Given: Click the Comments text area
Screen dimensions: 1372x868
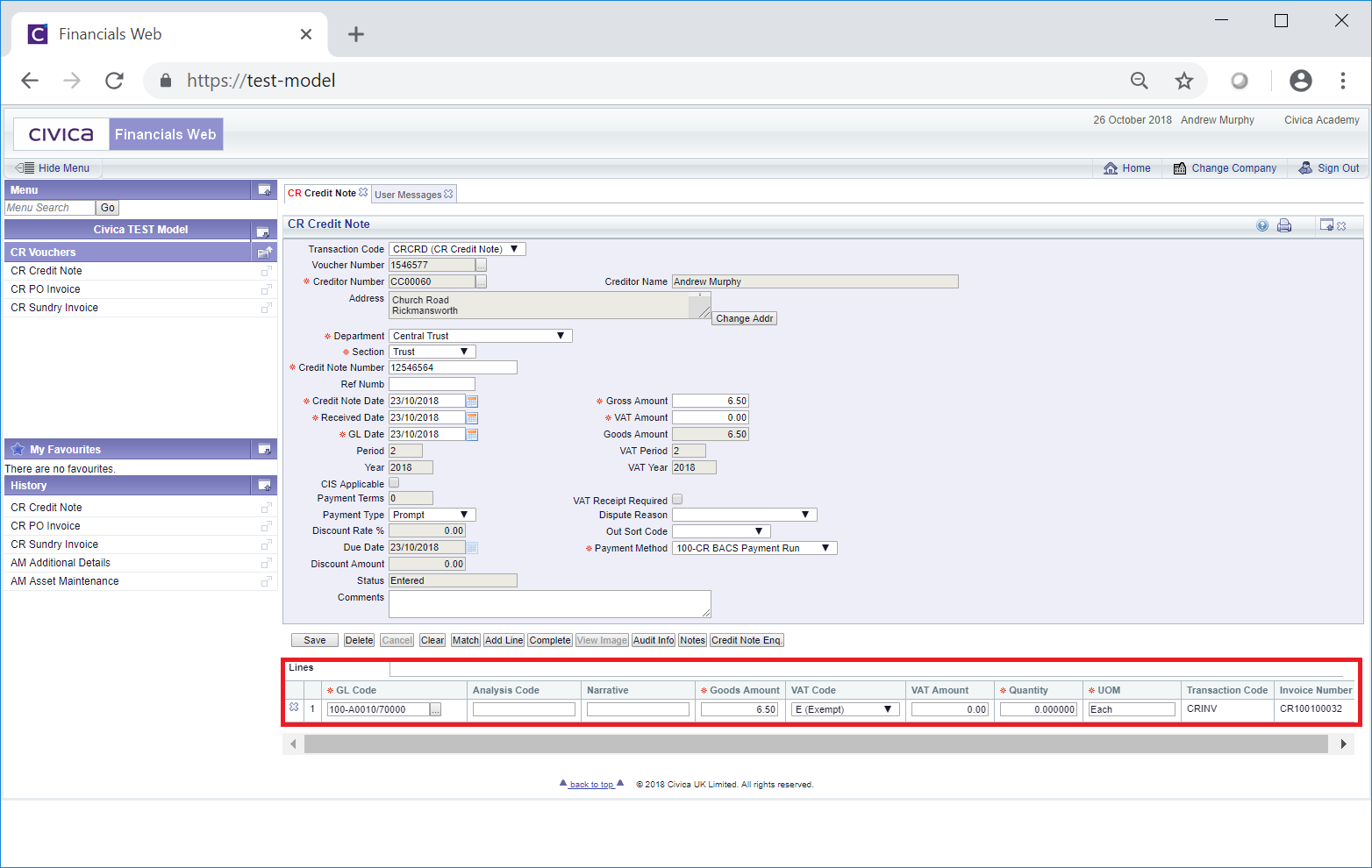Looking at the screenshot, I should click(x=550, y=604).
